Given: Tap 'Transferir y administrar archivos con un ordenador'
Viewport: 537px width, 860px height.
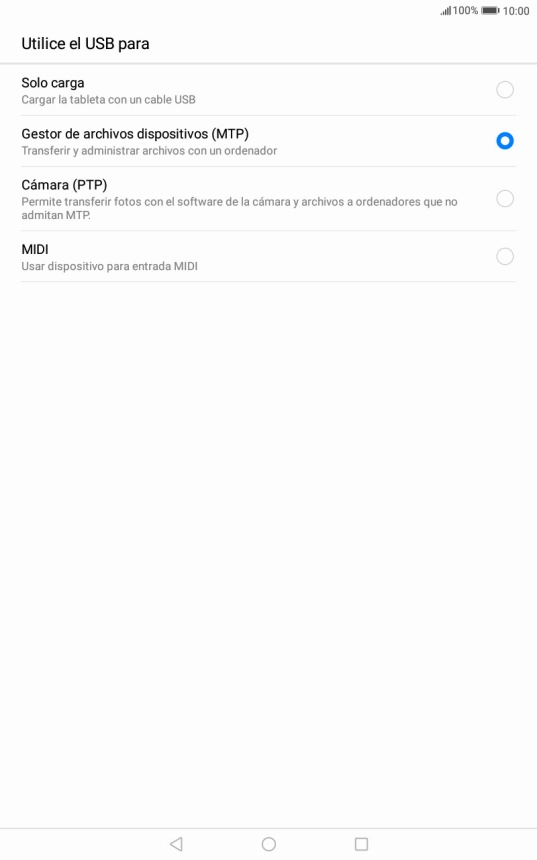Looking at the screenshot, I should (x=149, y=151).
